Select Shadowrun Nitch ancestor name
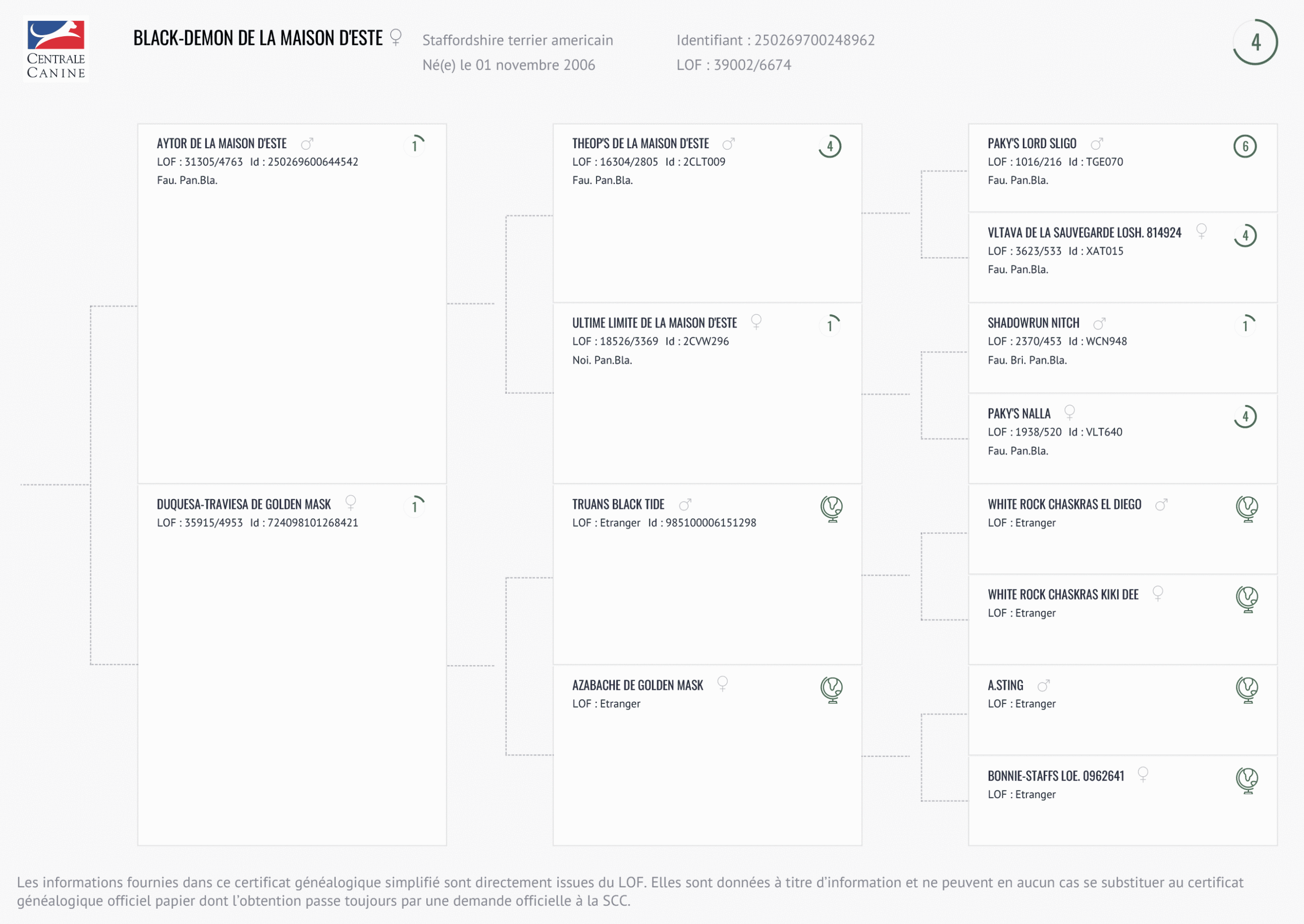 tap(1033, 323)
